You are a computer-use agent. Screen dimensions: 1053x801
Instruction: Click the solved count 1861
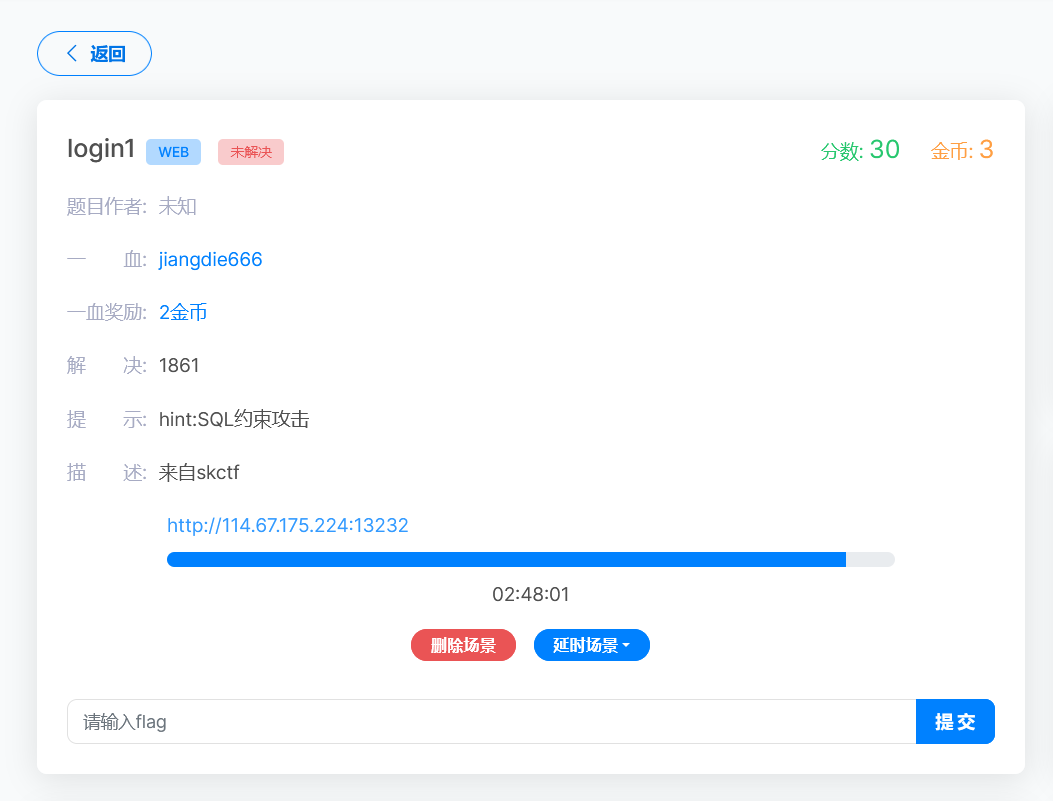click(x=179, y=365)
